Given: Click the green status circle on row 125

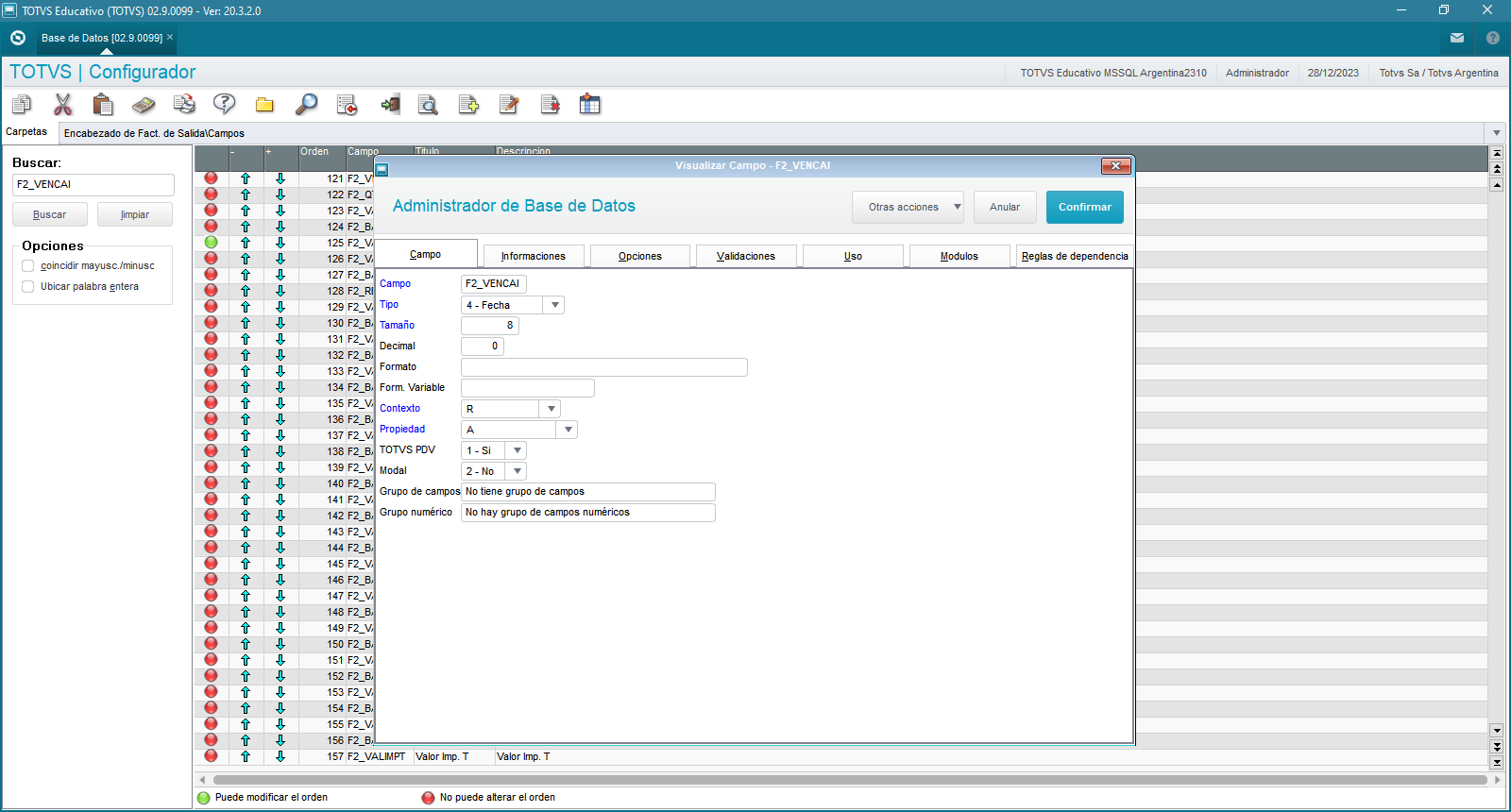Looking at the screenshot, I should coord(211,243).
